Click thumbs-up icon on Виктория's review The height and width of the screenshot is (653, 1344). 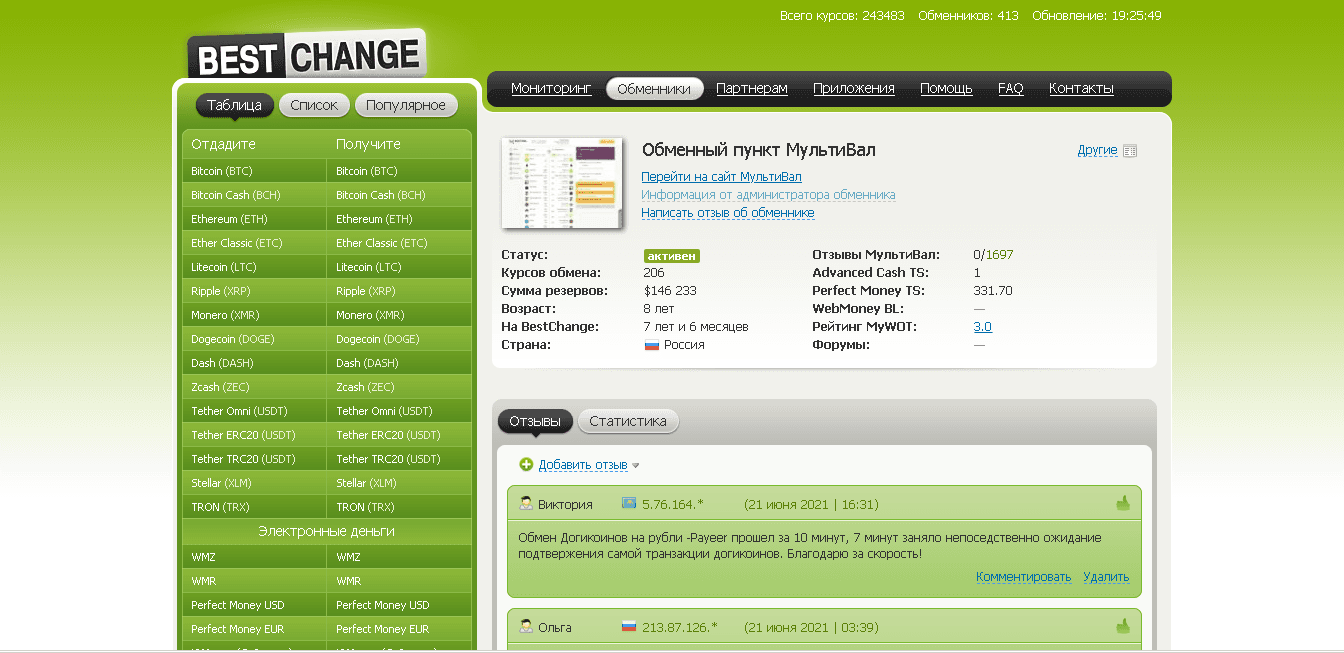click(1123, 503)
